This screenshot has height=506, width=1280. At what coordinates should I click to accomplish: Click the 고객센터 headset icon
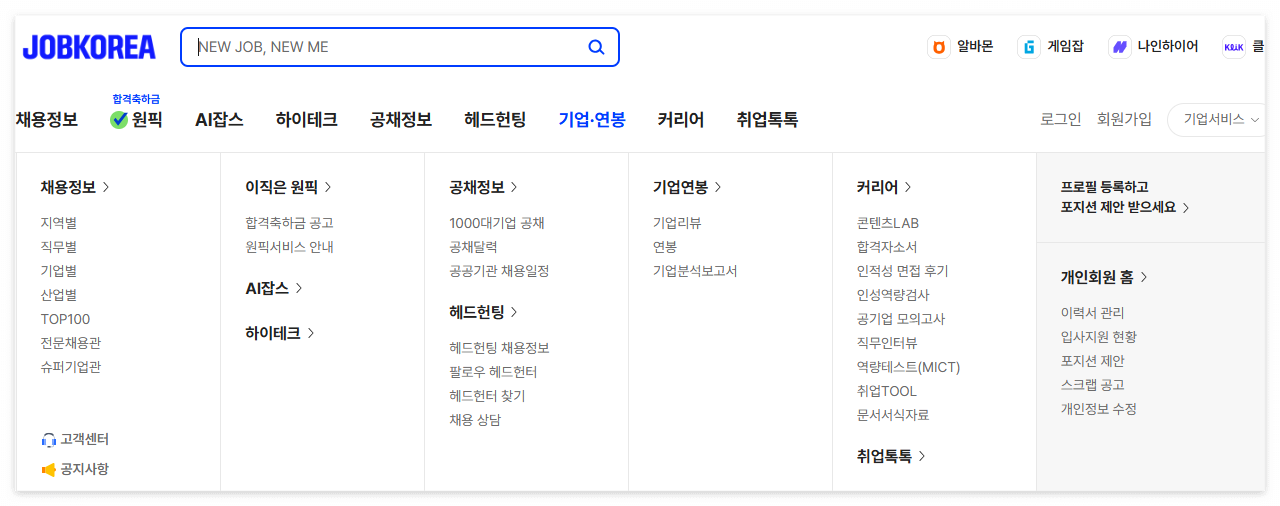tap(49, 440)
